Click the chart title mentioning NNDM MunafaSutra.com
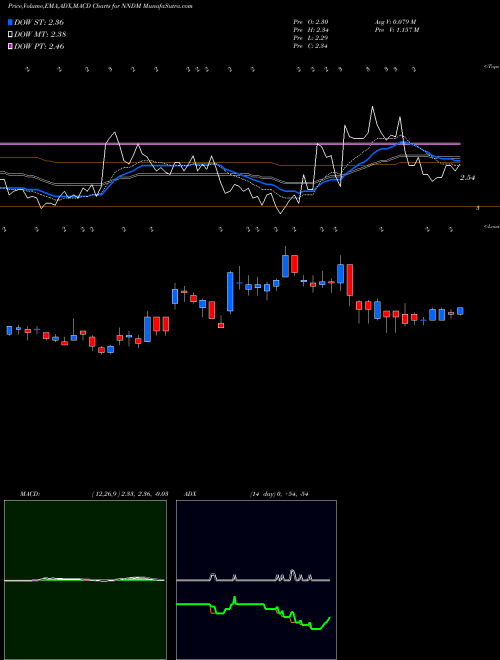Screen dimensions: 500x660 [x=100, y=6]
